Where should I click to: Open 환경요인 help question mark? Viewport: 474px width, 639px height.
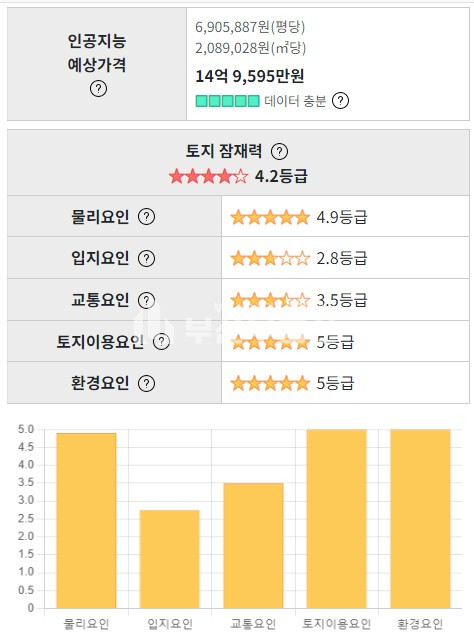pyautogui.click(x=146, y=383)
